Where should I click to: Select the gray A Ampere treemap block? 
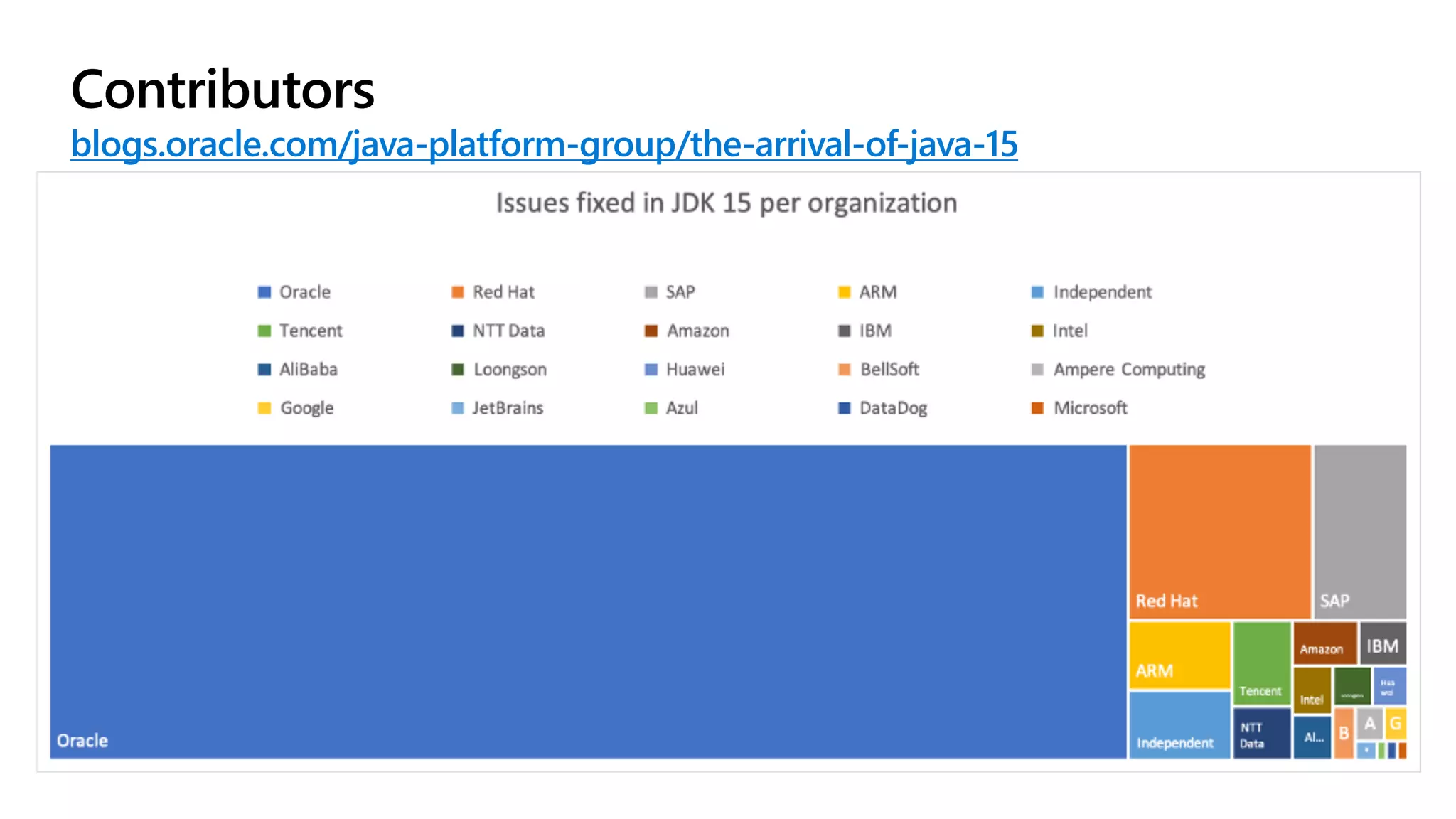tap(1369, 724)
